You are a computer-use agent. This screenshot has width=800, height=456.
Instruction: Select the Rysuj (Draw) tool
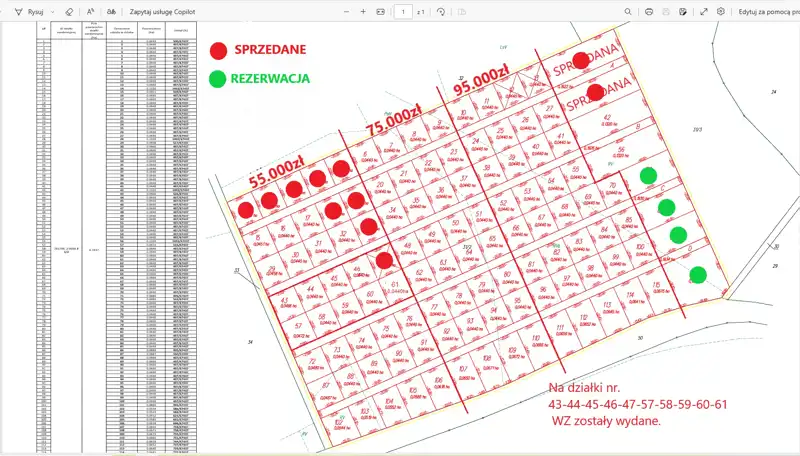[28, 11]
